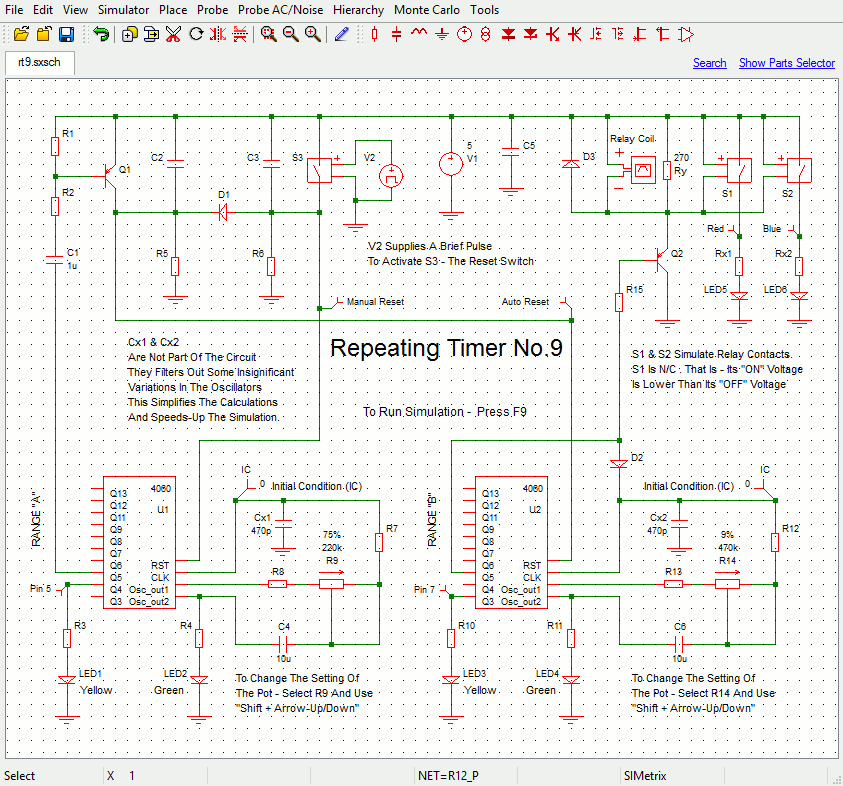843x786 pixels.
Task: Place a resistor from toolbar
Action: (374, 34)
